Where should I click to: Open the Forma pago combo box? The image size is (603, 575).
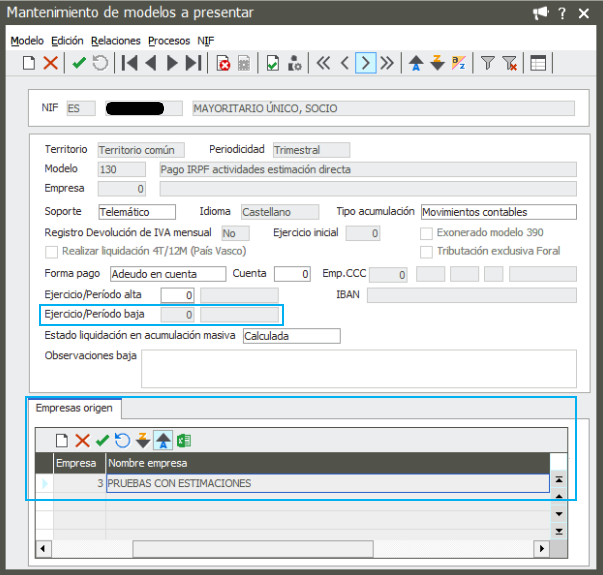pyautogui.click(x=167, y=274)
